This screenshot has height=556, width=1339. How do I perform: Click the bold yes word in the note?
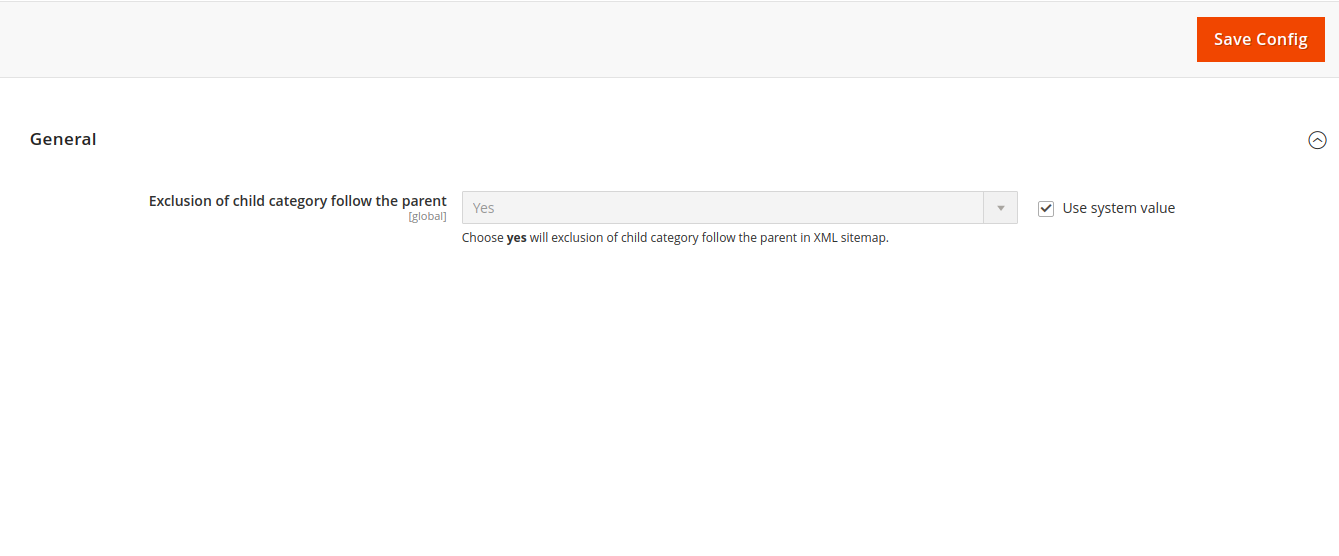coord(517,238)
